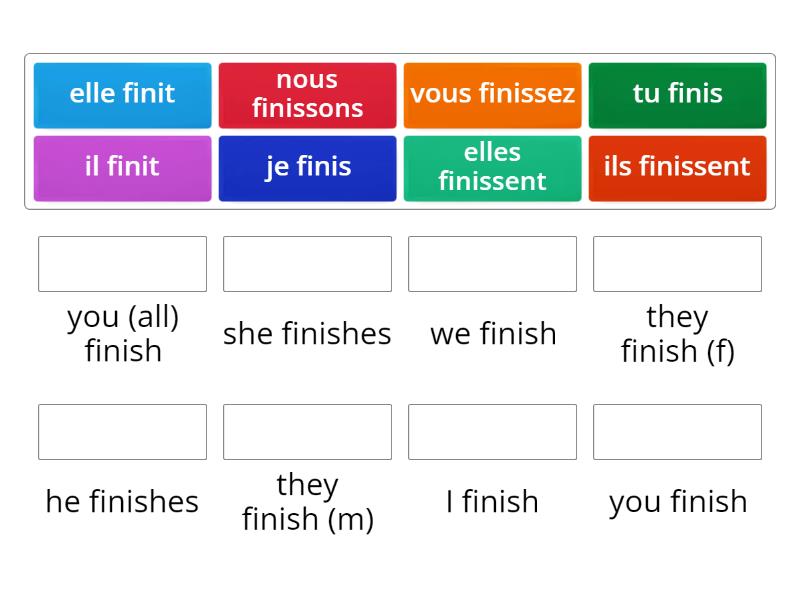Select the red-orange 'ils finissent' tile
The image size is (800, 600).
click(x=677, y=168)
